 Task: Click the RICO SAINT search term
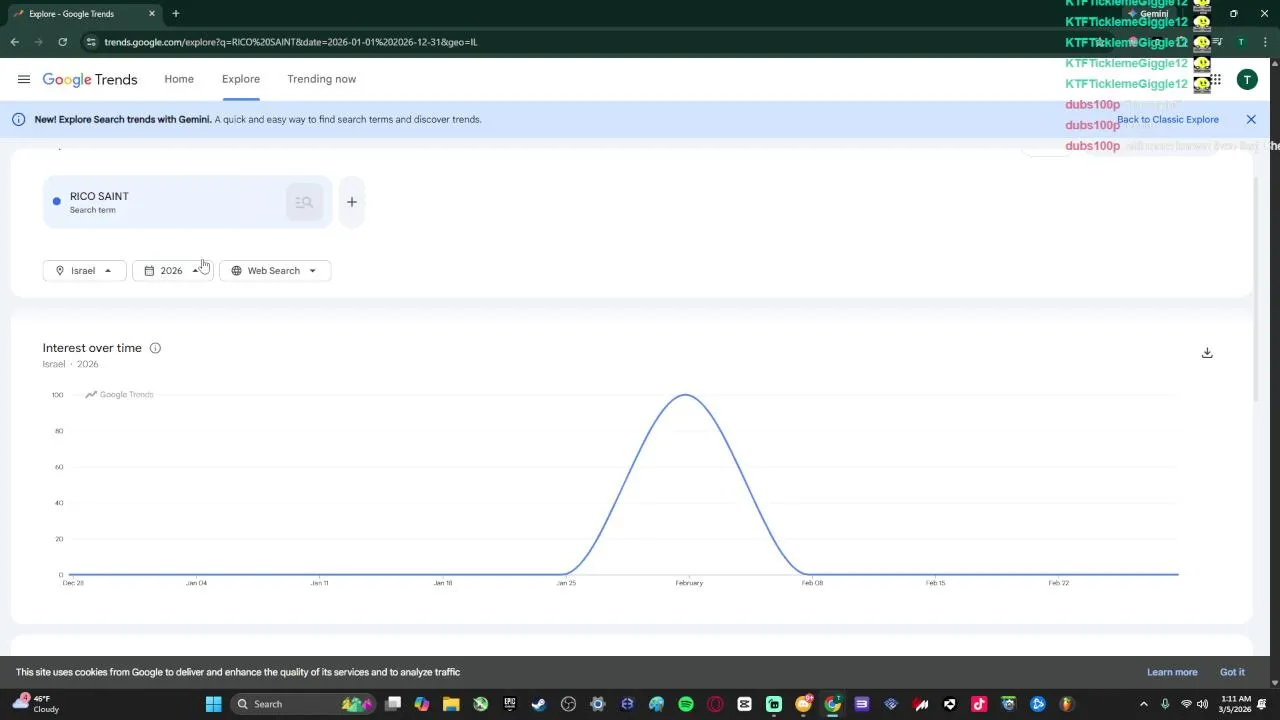click(x=99, y=196)
